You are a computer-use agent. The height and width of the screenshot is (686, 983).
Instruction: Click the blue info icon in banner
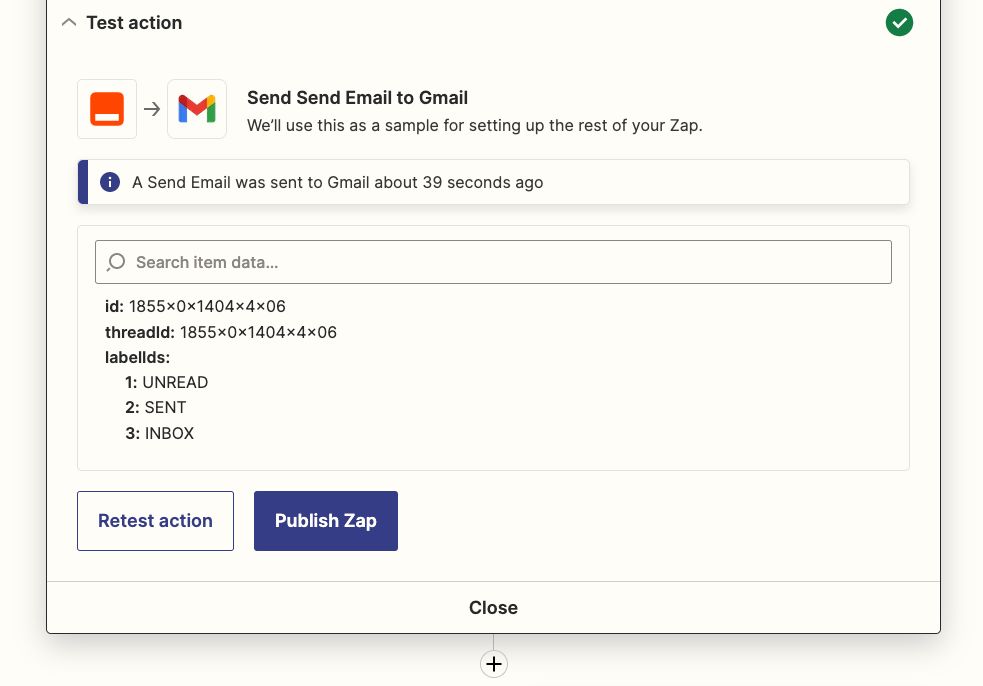click(x=110, y=182)
